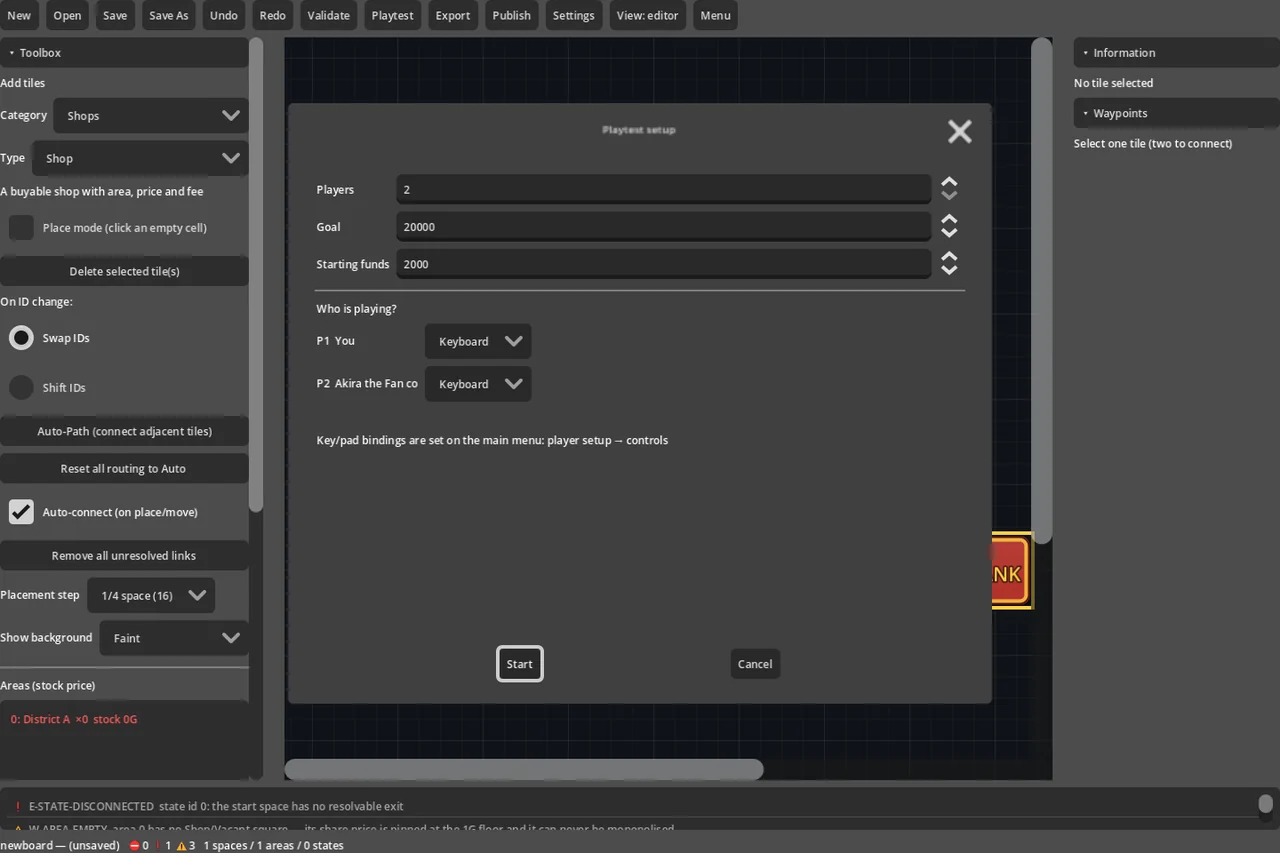Click Reset all routing to Auto
The height and width of the screenshot is (853, 1280).
click(x=124, y=468)
